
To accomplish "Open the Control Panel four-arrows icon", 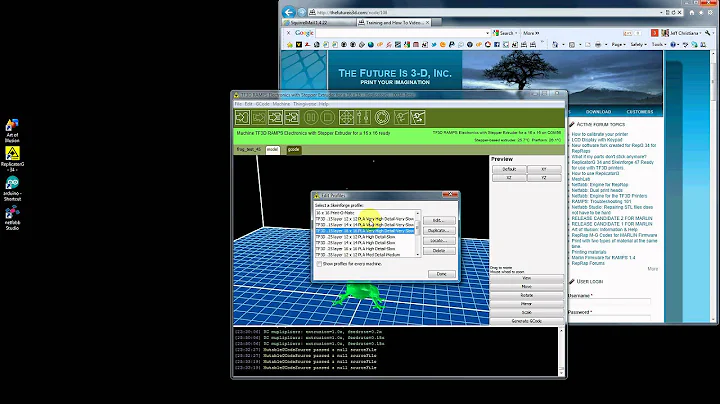I will [346, 118].
